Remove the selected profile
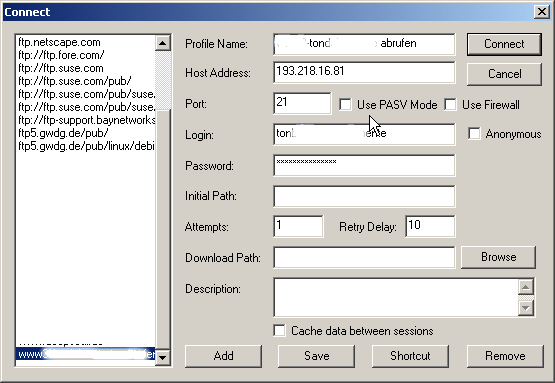This screenshot has height=383, width=555. [x=505, y=356]
